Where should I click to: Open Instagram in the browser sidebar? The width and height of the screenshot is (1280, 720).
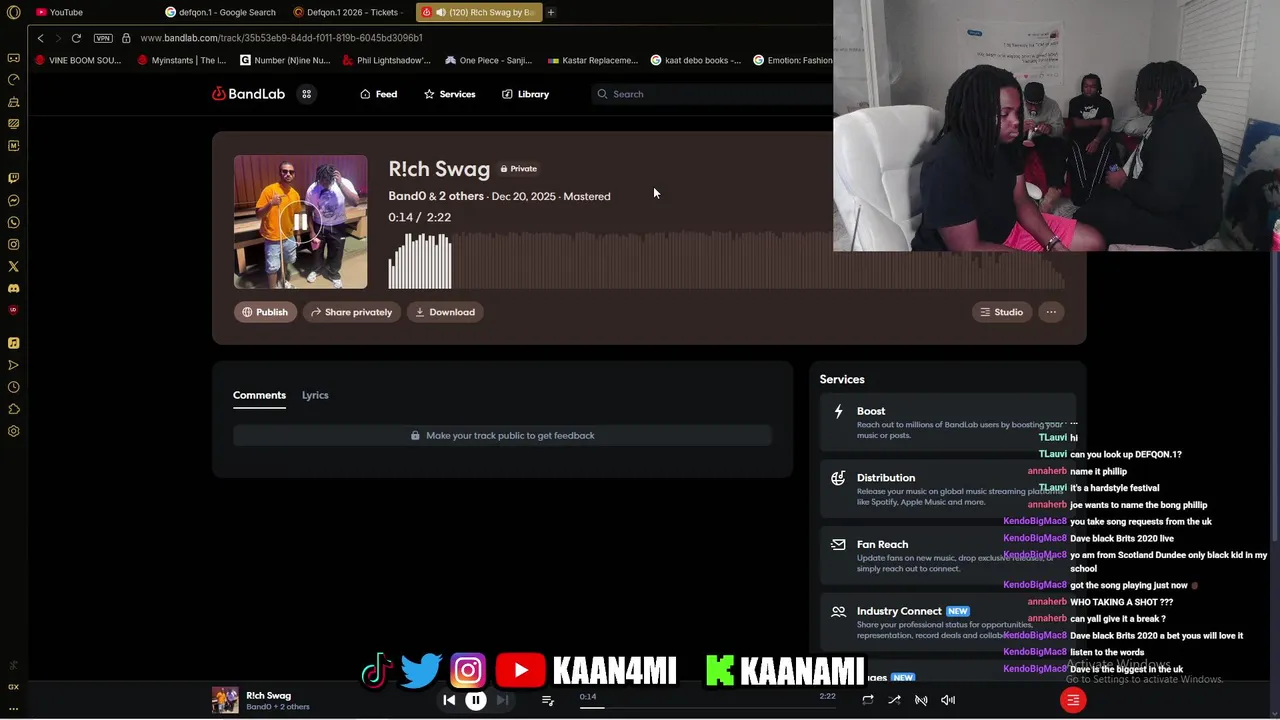tap(13, 244)
